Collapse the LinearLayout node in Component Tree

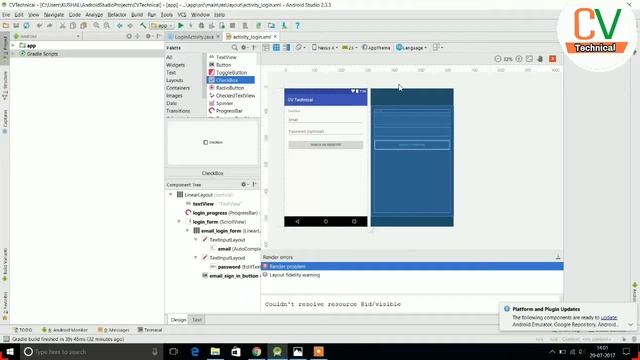click(171, 195)
